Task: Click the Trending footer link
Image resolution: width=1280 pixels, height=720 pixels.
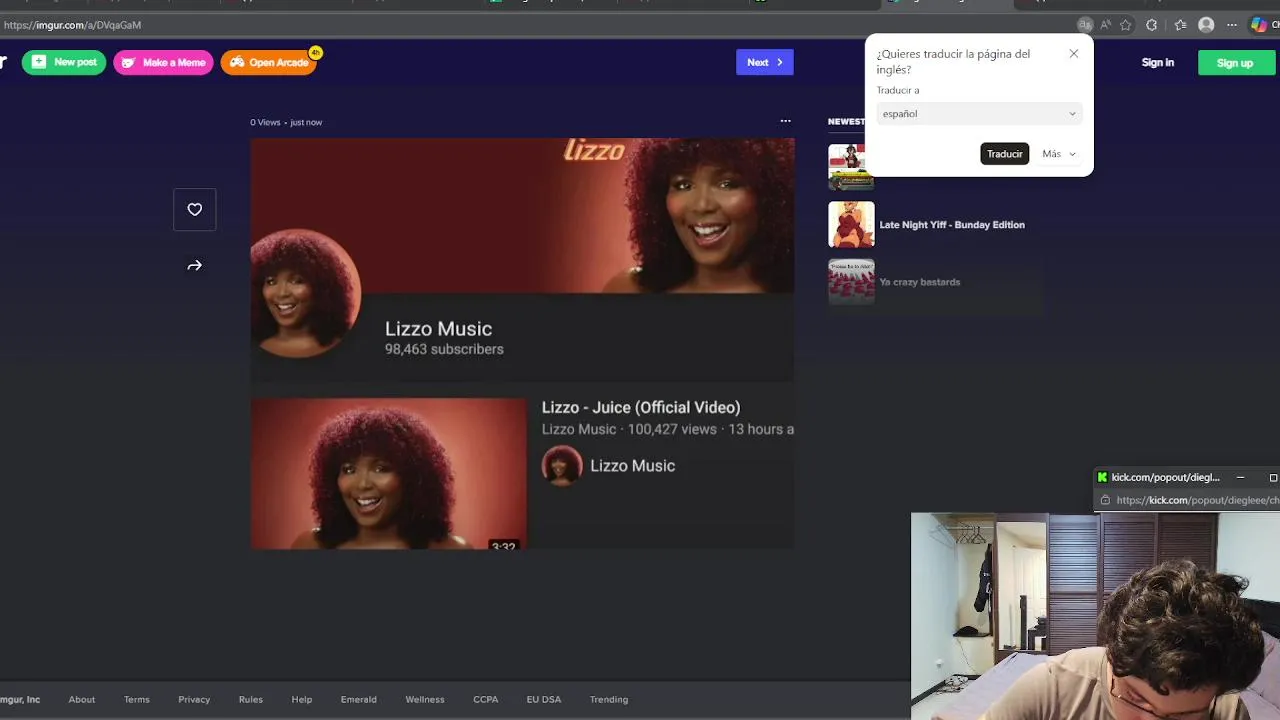Action: point(609,700)
